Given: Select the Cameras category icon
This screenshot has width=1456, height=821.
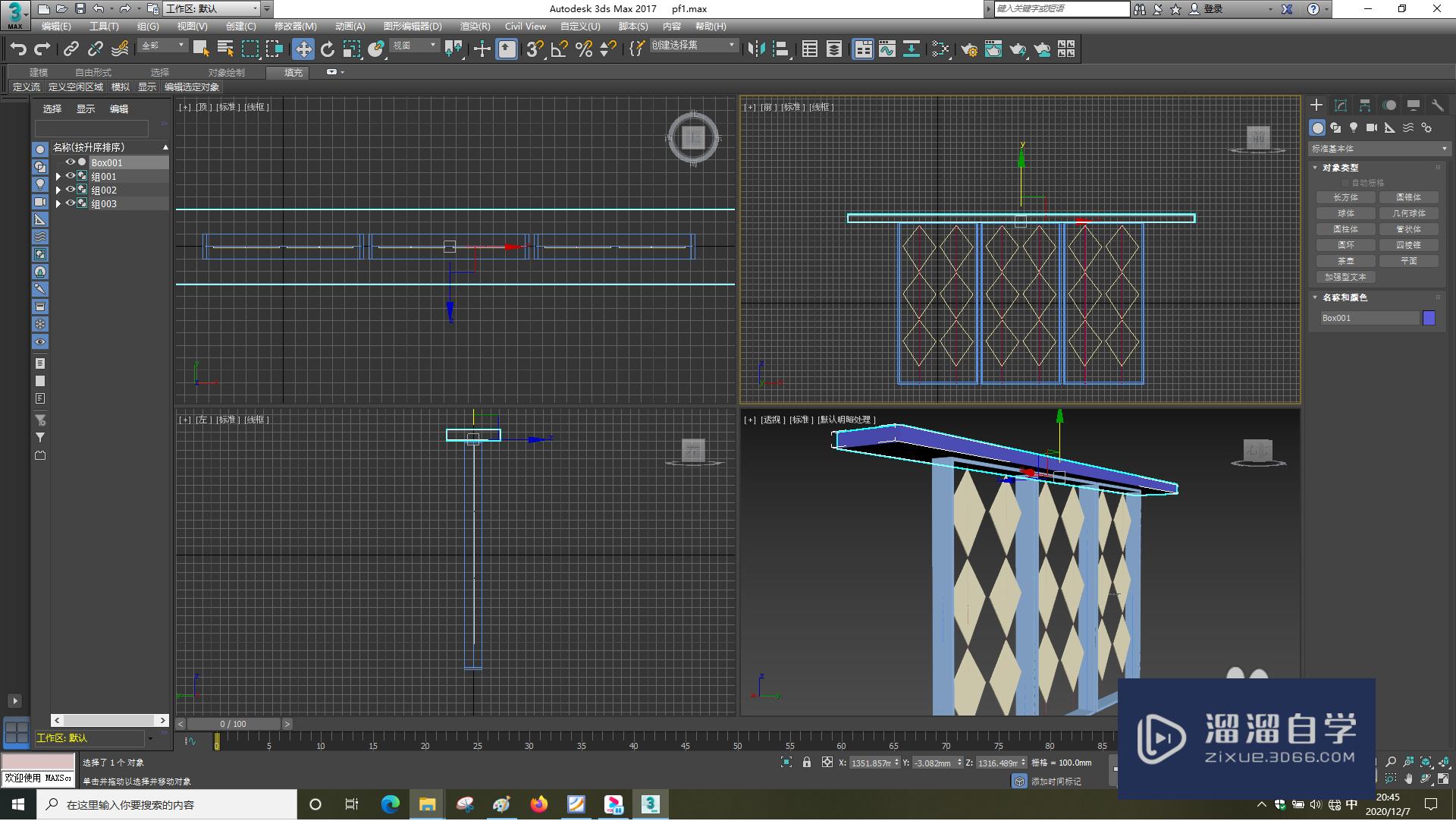Looking at the screenshot, I should [1372, 127].
